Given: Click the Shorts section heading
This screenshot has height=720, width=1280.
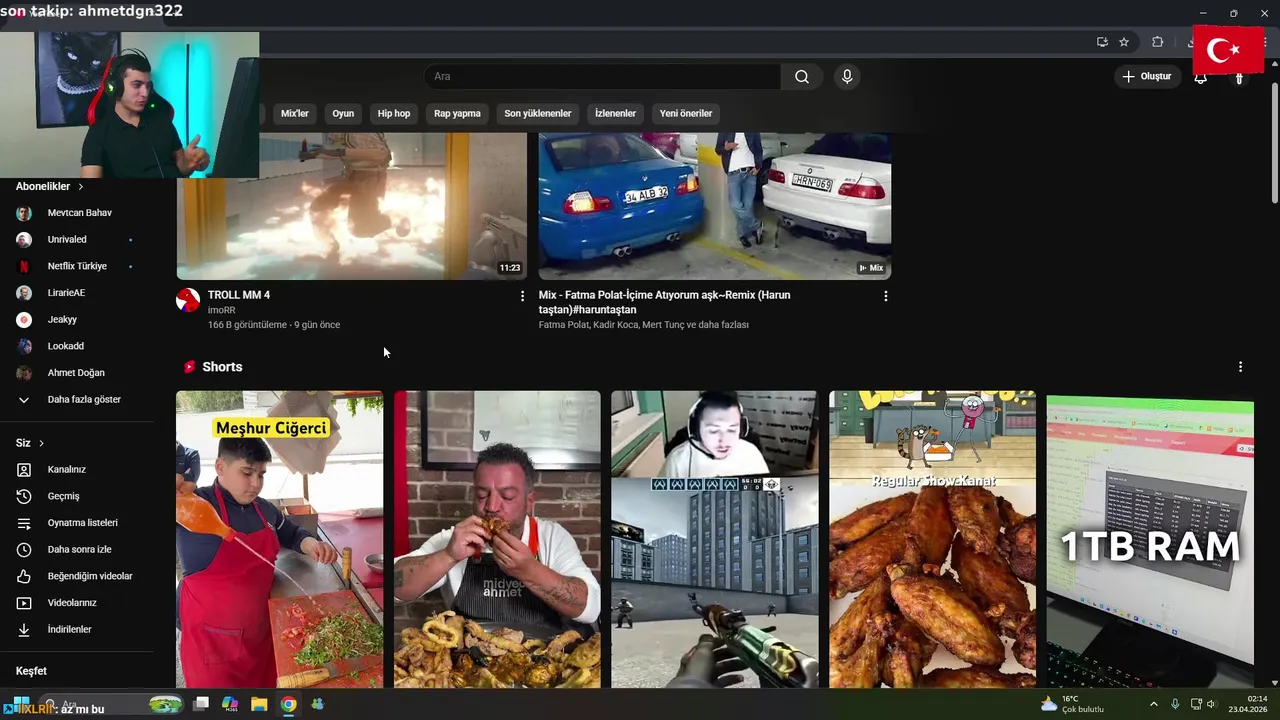Looking at the screenshot, I should pyautogui.click(x=222, y=367).
